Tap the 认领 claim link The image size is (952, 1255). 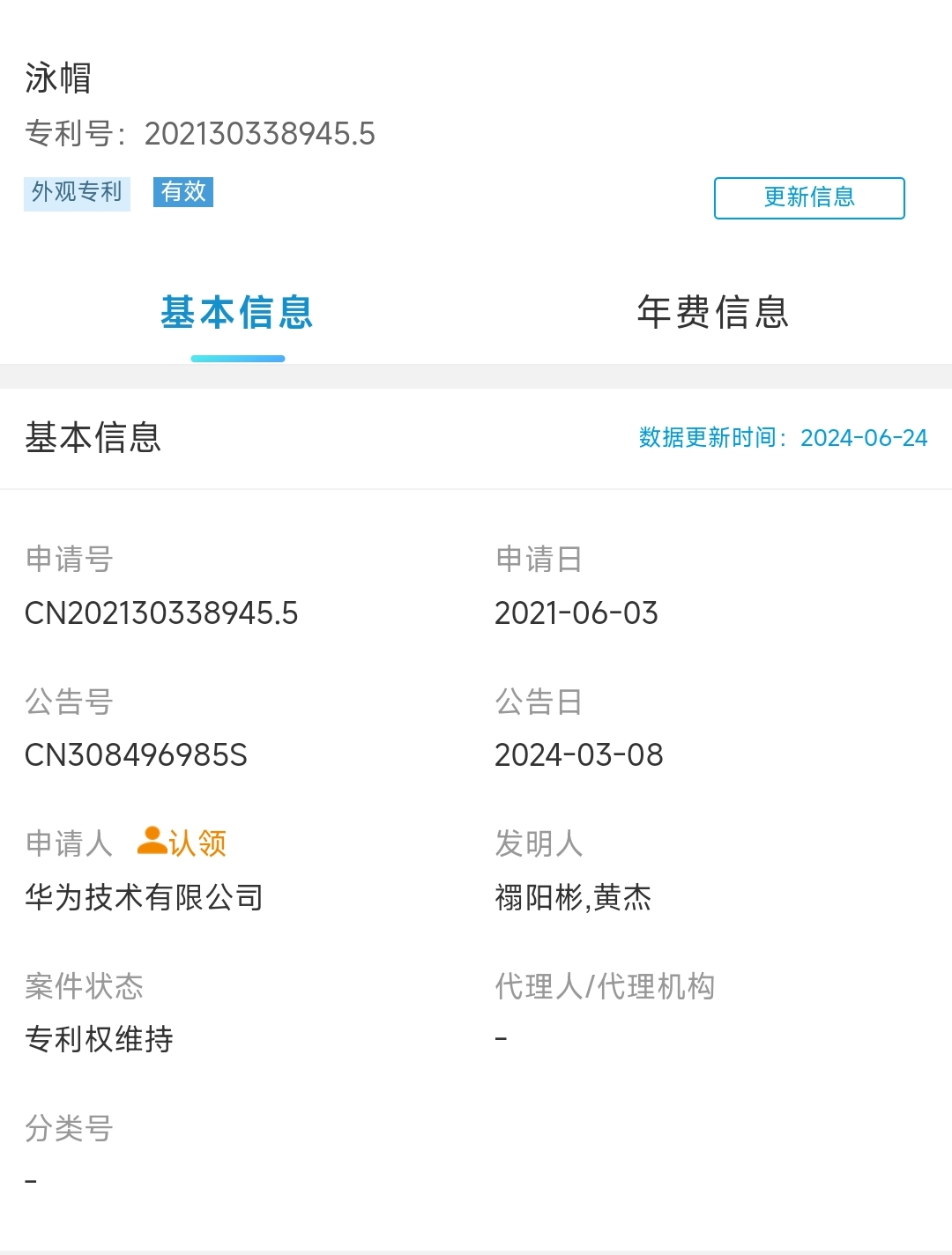[197, 843]
